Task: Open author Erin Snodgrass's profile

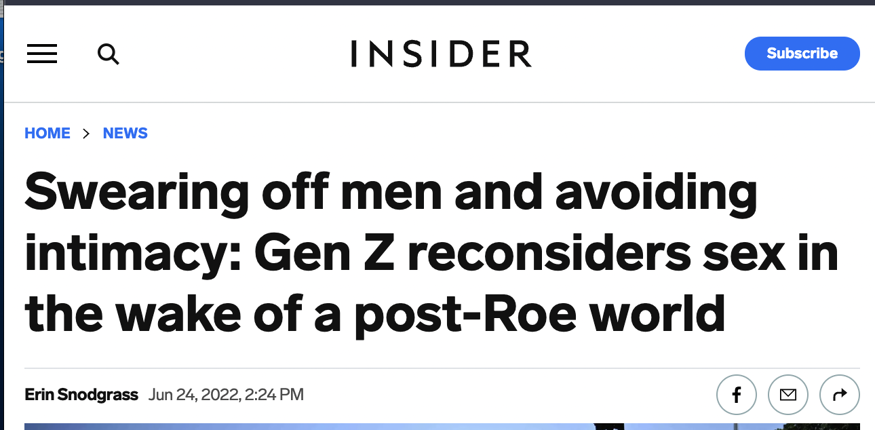Action: pos(81,394)
